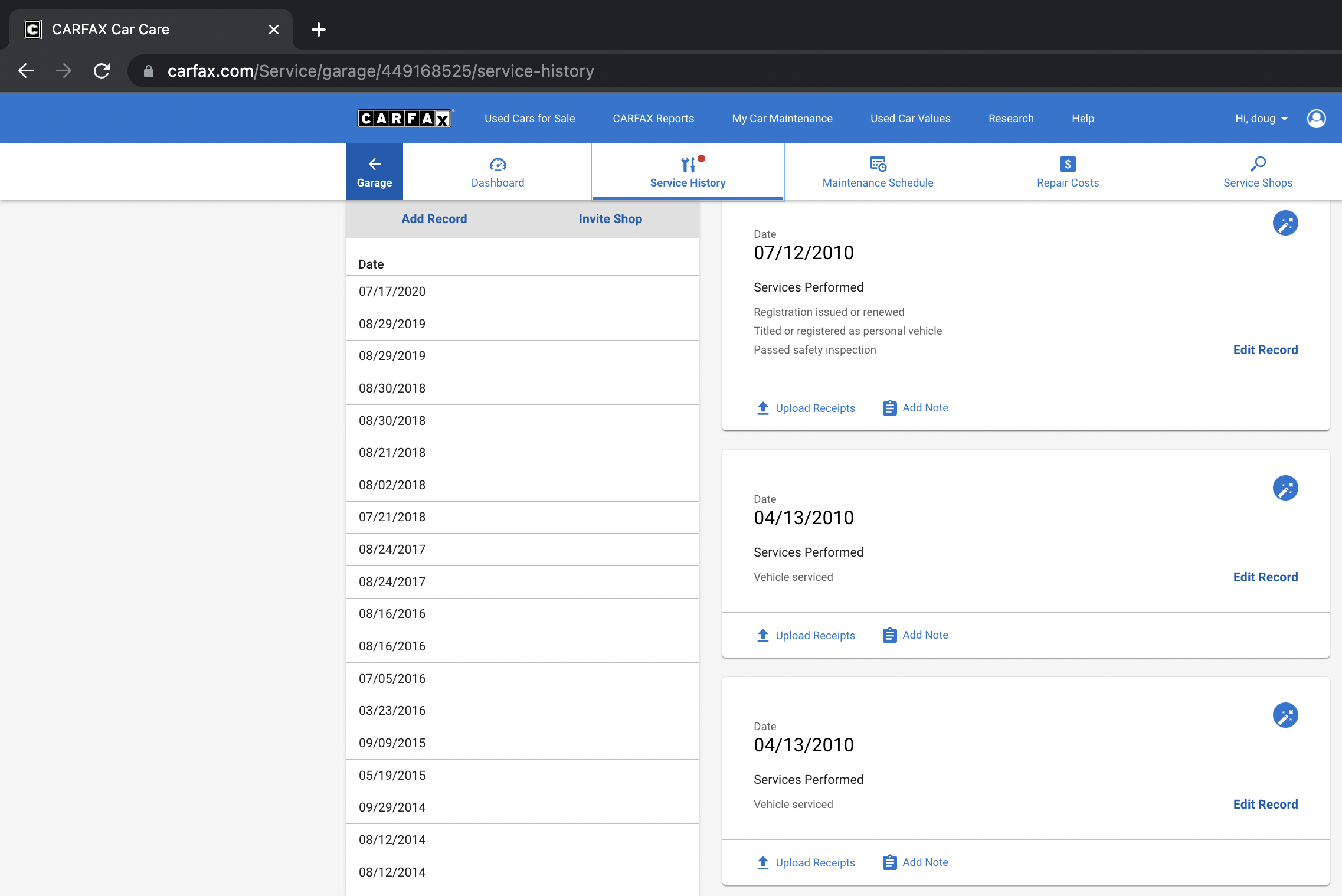The height and width of the screenshot is (896, 1342).
Task: Expand the Hi, doug account dropdown
Action: (x=1262, y=119)
